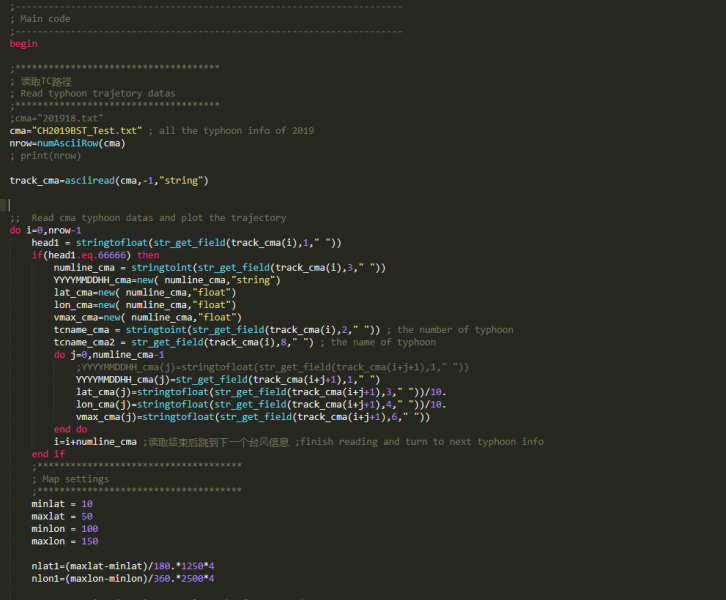Click the commented-out cma="201918.txt" line
Screen dimensions: 726x600
(56, 118)
